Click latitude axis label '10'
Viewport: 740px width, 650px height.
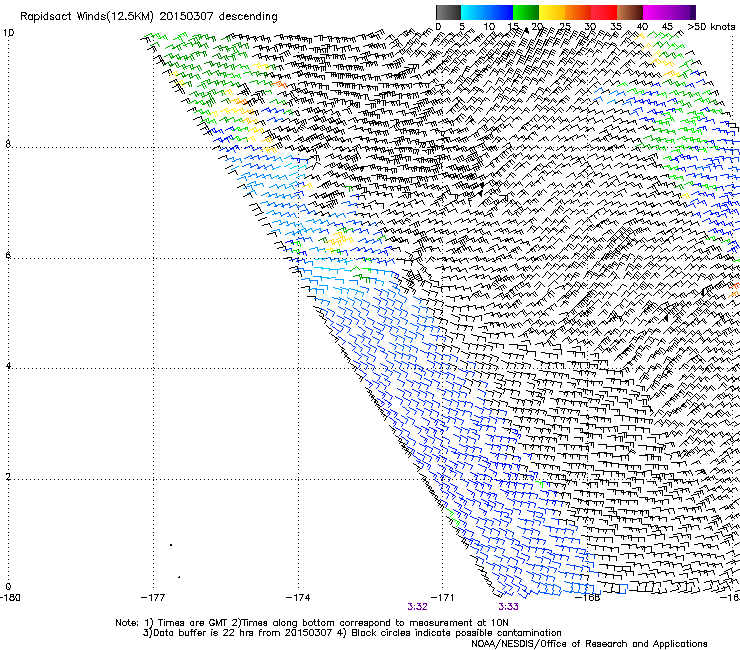[x=8, y=33]
